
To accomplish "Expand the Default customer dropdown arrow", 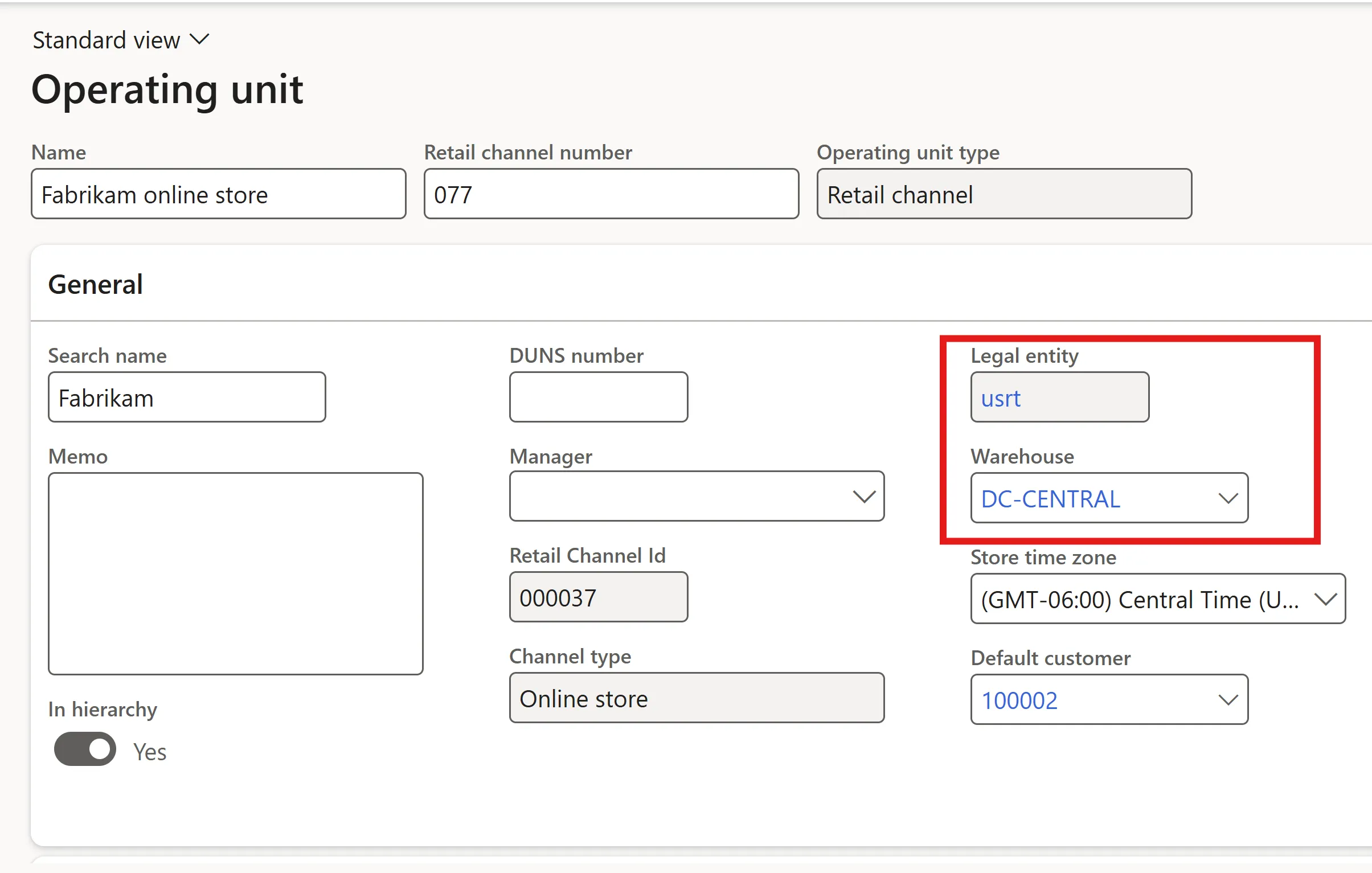I will (1228, 699).
